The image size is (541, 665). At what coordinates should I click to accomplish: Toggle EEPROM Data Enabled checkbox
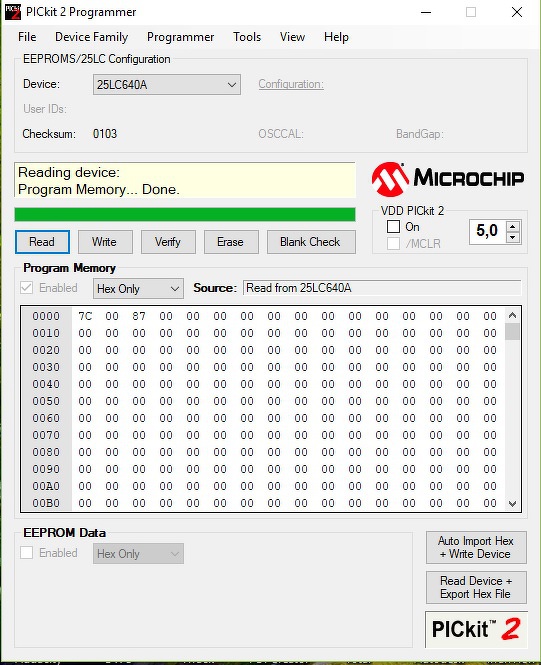coord(26,553)
